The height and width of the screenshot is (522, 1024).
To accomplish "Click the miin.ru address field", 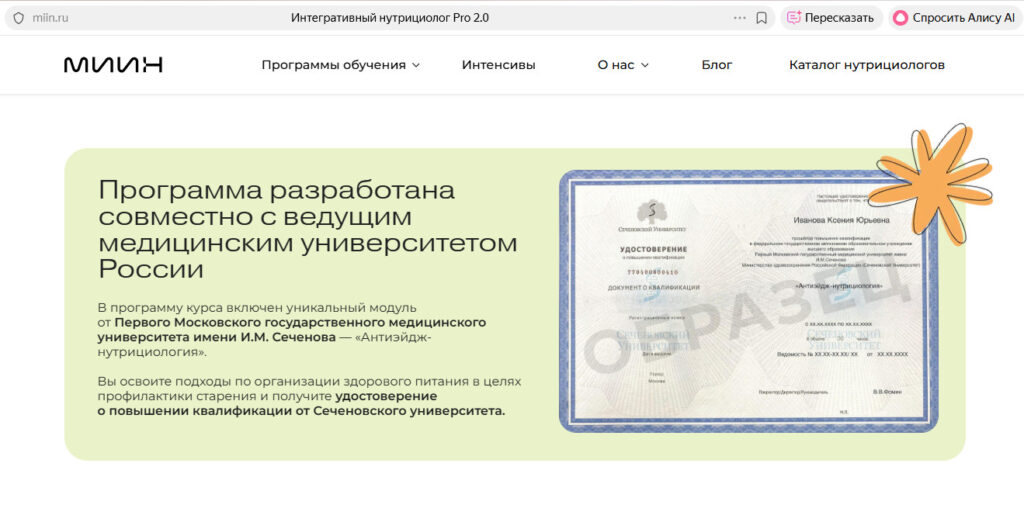I will point(50,18).
